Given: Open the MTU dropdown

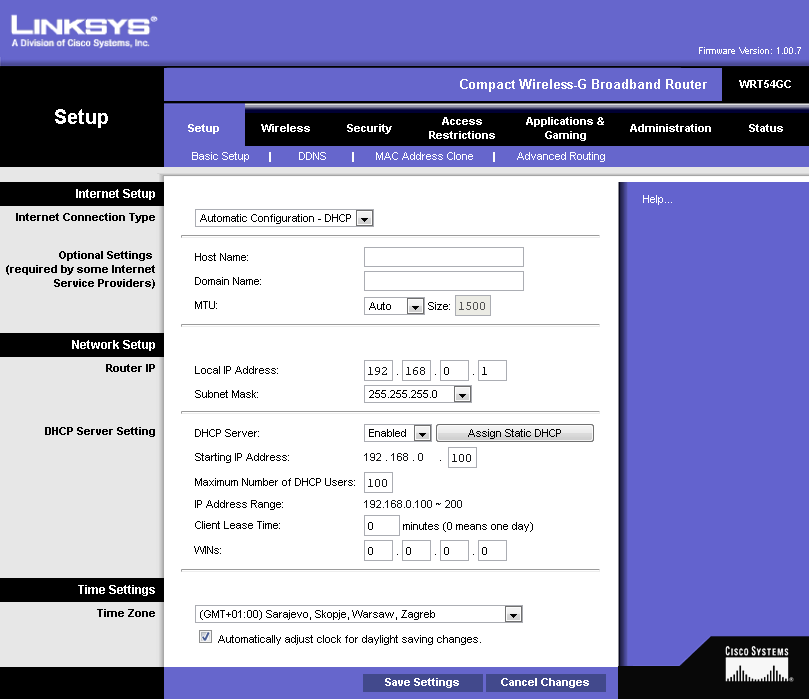Looking at the screenshot, I should tap(413, 305).
